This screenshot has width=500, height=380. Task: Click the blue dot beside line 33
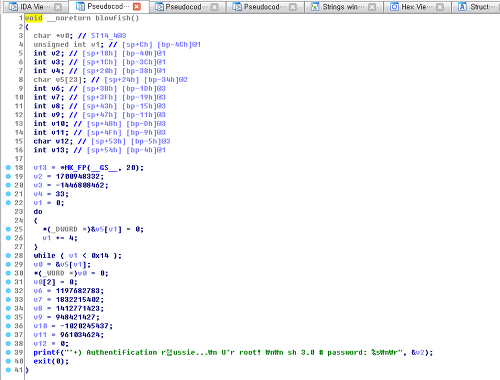pos(8,300)
